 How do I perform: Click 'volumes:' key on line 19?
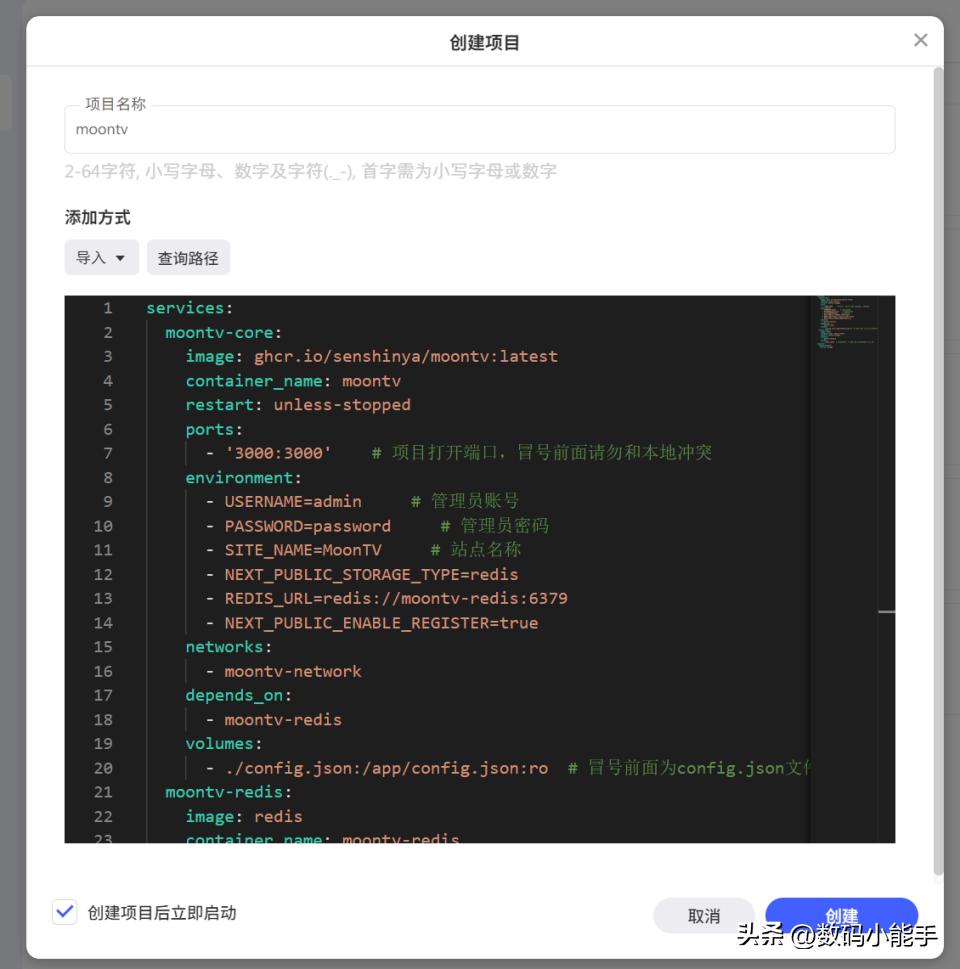click(224, 743)
